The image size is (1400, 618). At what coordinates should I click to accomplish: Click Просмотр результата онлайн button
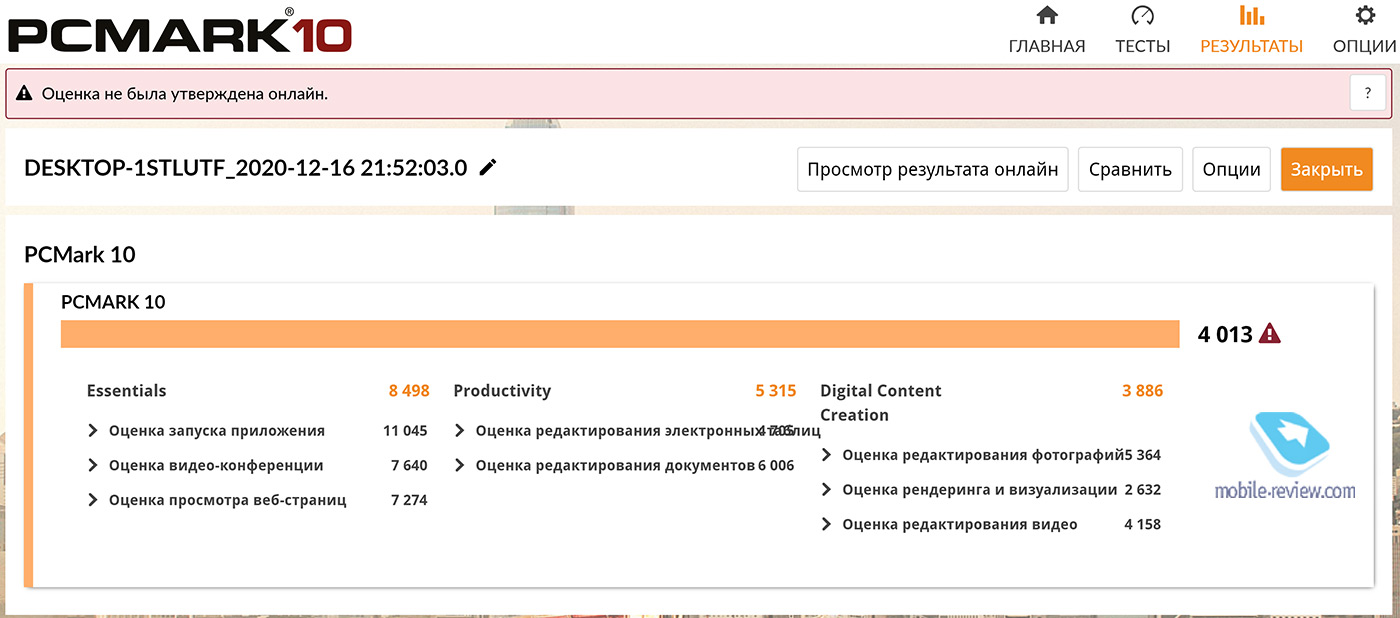pos(933,169)
